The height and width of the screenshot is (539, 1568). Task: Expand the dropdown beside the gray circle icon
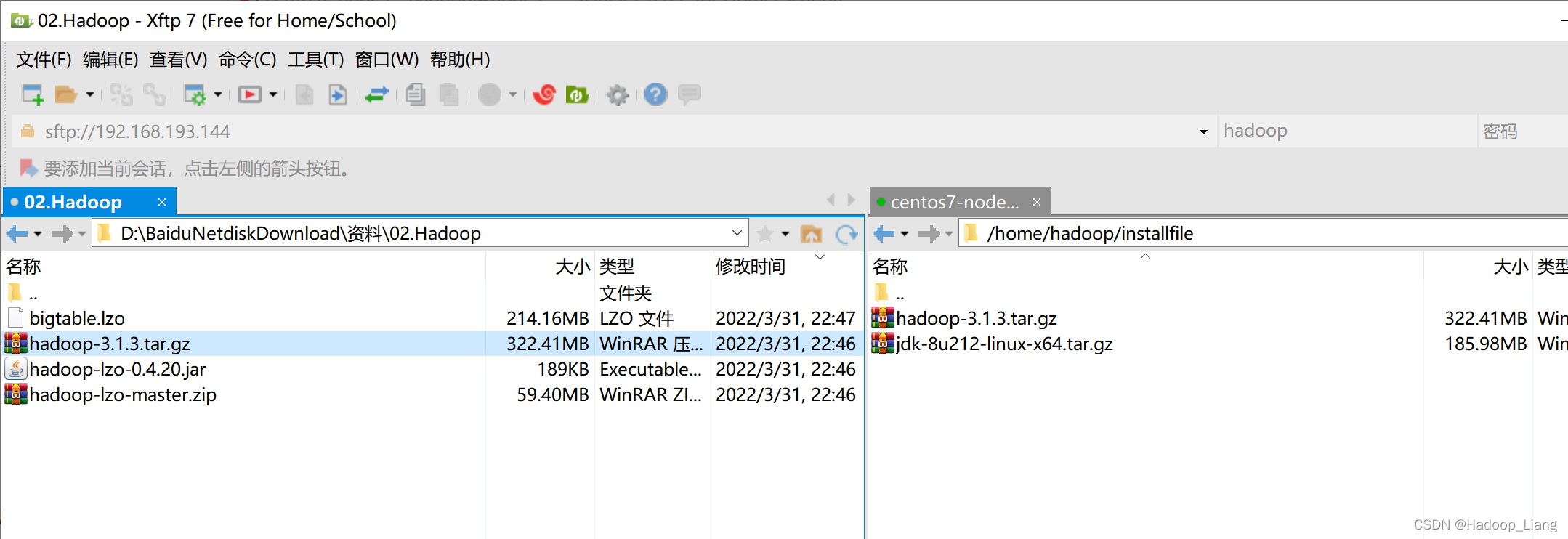point(513,94)
